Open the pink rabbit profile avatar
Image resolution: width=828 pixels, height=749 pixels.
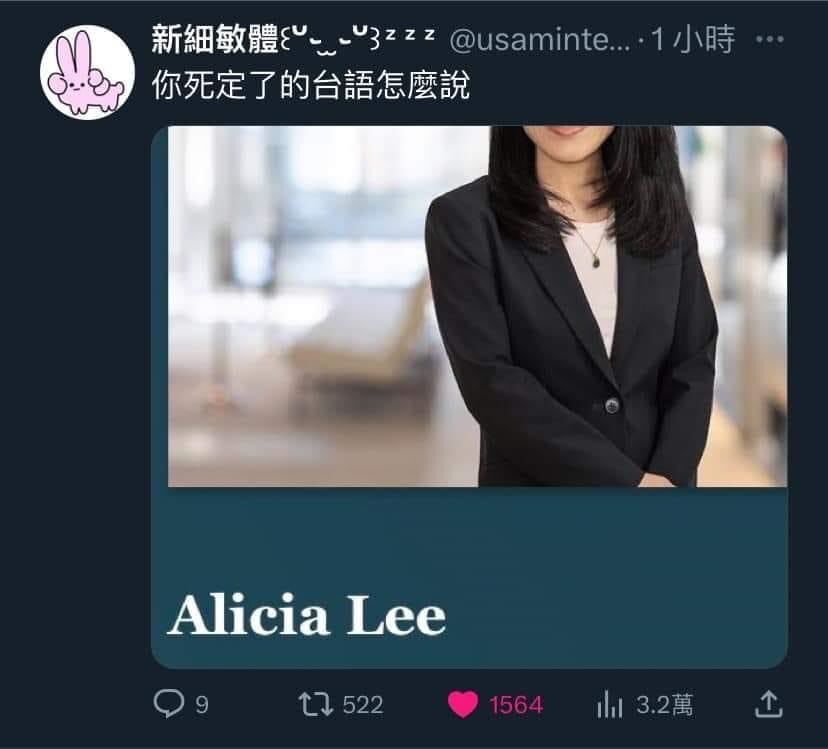87,72
